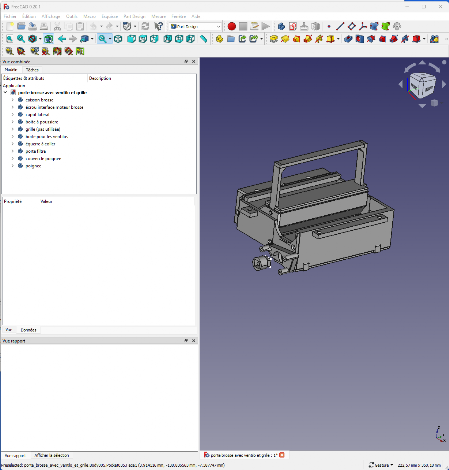This screenshot has width=449, height=470.
Task: Fit all content in view
Action: (10, 39)
